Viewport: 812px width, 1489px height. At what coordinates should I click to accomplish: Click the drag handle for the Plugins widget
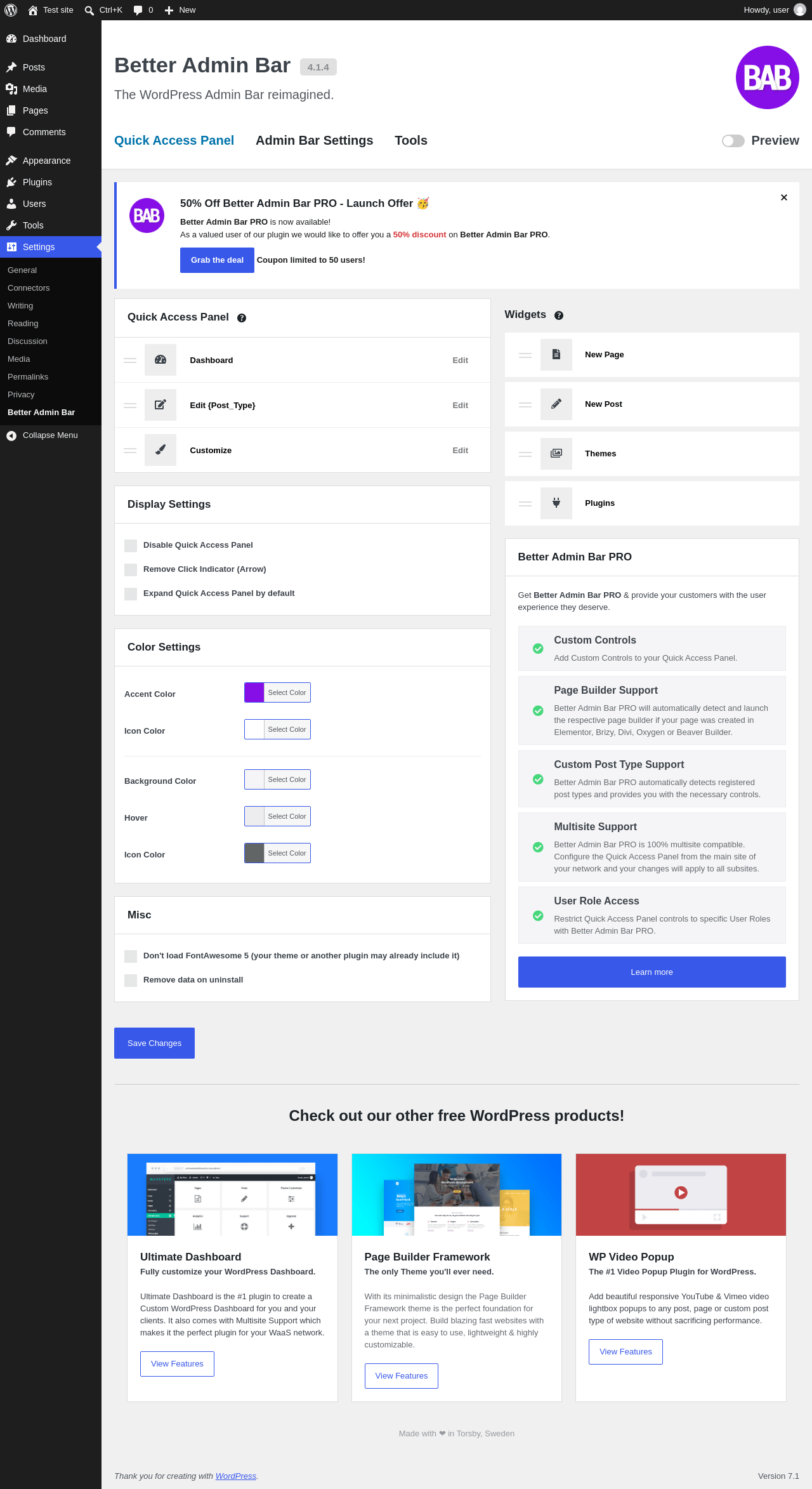(525, 503)
